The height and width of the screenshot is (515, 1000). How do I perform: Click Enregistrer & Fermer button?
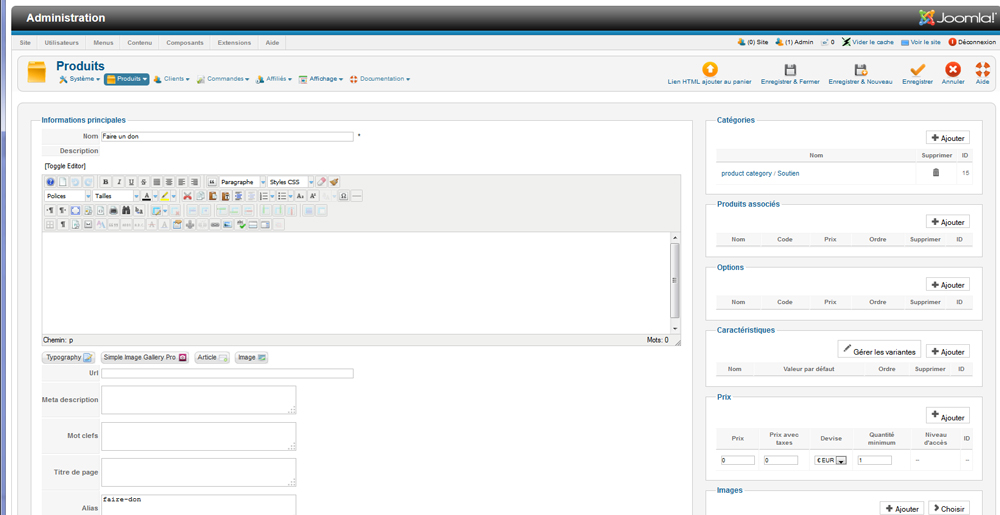tap(790, 74)
